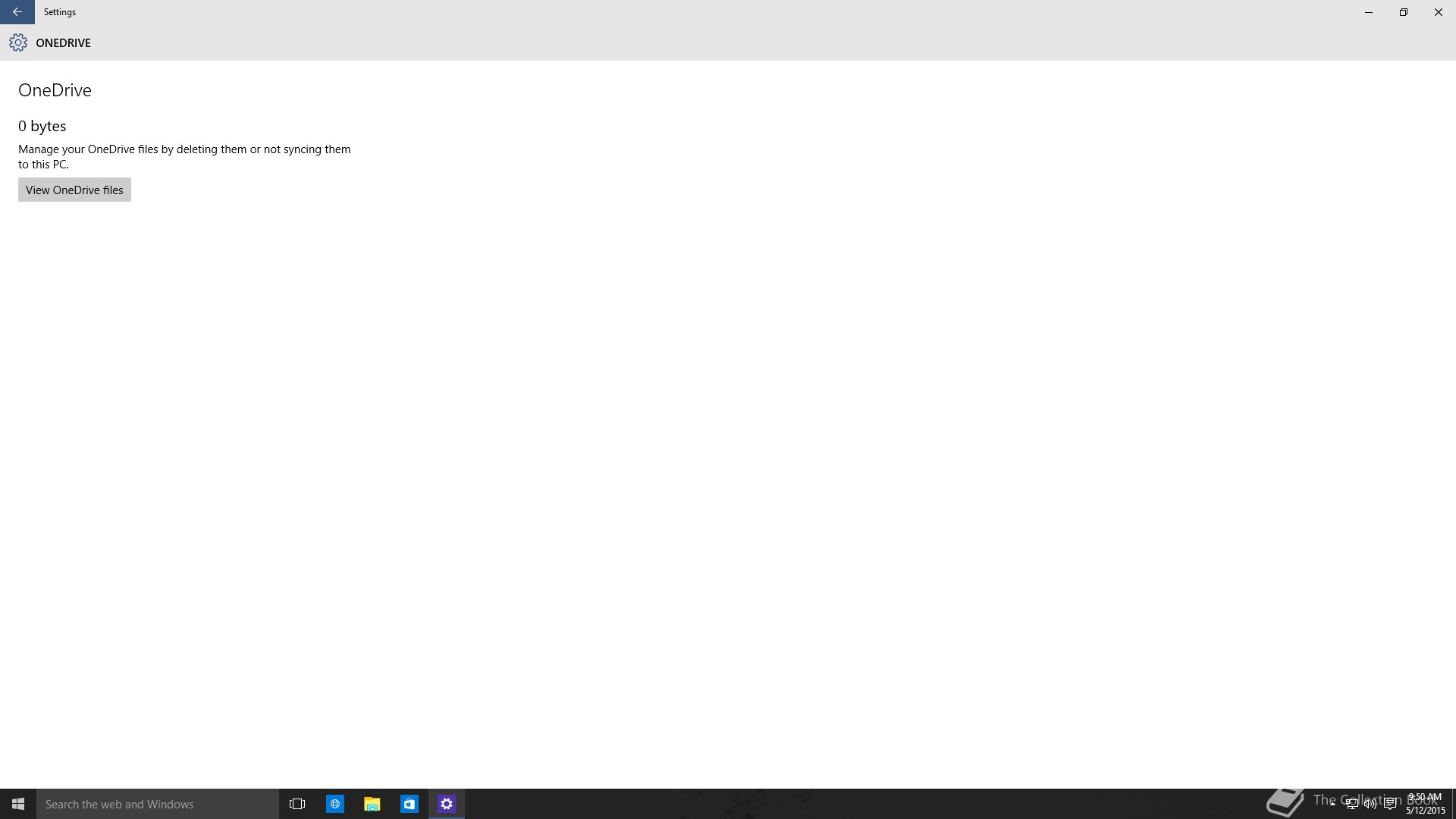Click the OneDrive settings gear icon
1456x819 pixels.
click(x=18, y=43)
